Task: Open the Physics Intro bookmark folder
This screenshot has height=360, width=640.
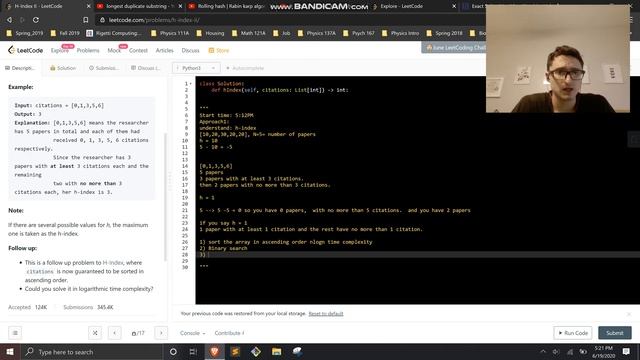Action: coord(400,33)
